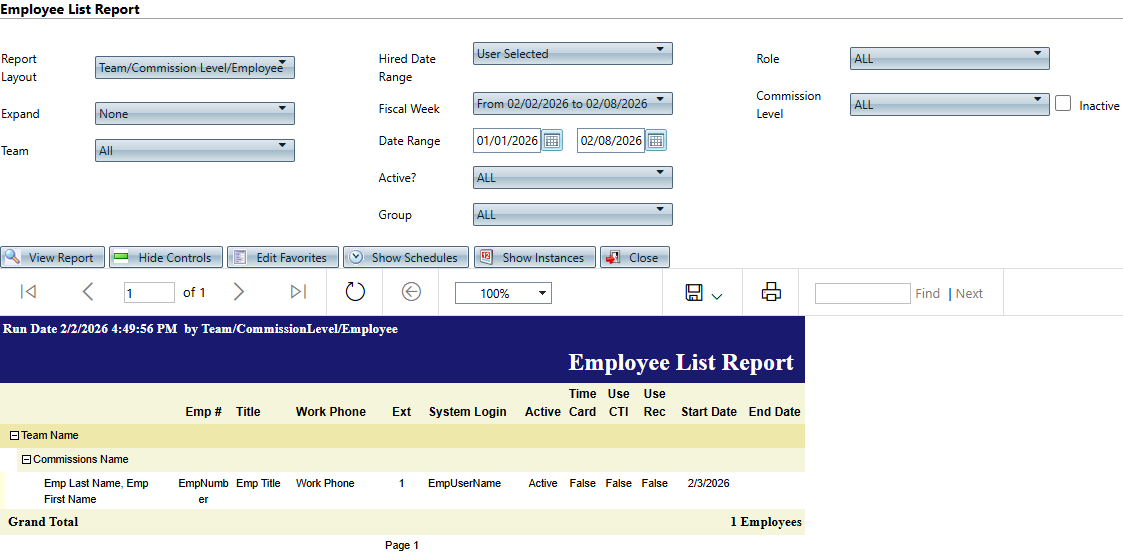Screen dimensions: 1123x554
Task: Advance to next report page
Action: [x=238, y=292]
